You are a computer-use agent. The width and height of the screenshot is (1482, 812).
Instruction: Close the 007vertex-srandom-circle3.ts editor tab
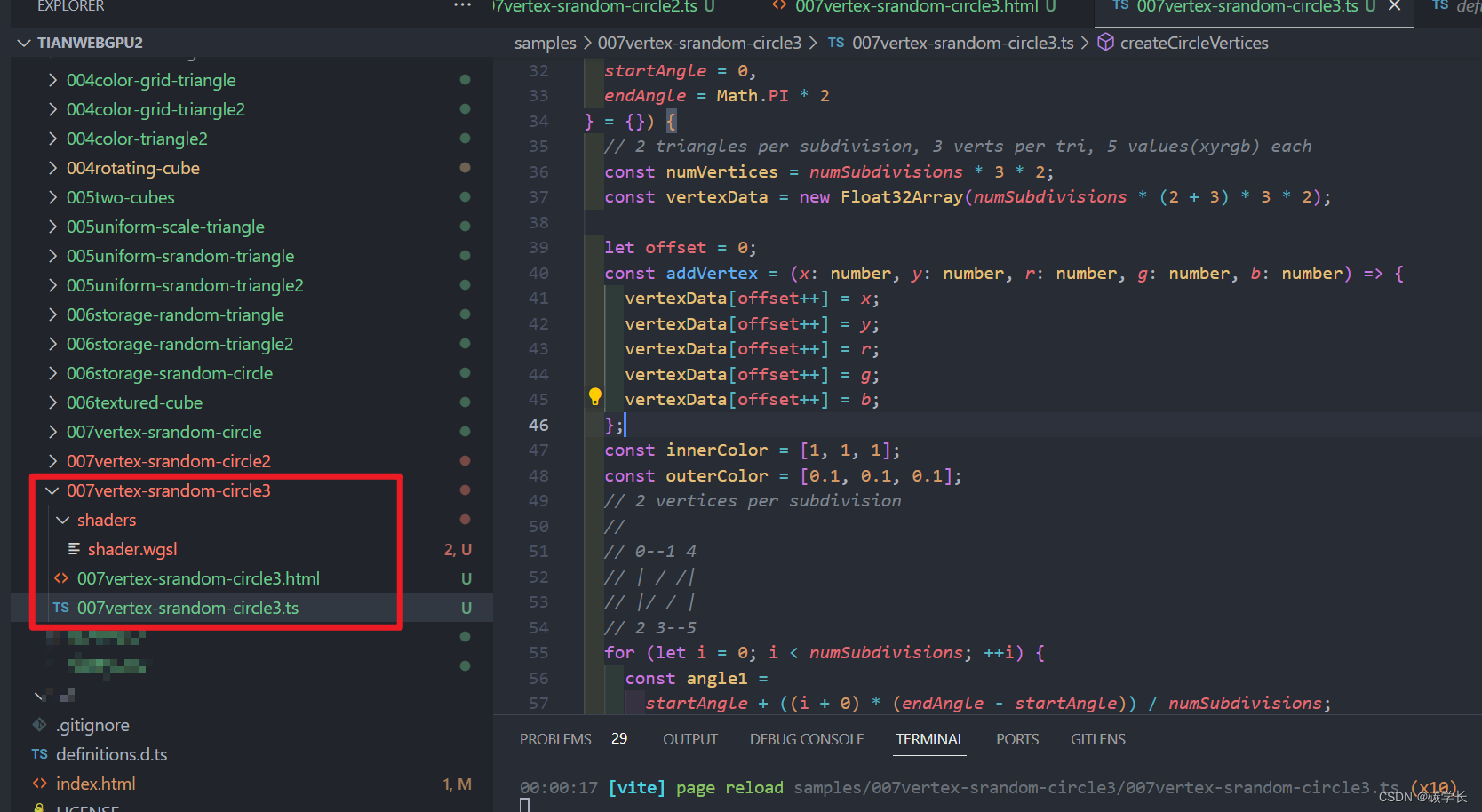click(x=1395, y=6)
